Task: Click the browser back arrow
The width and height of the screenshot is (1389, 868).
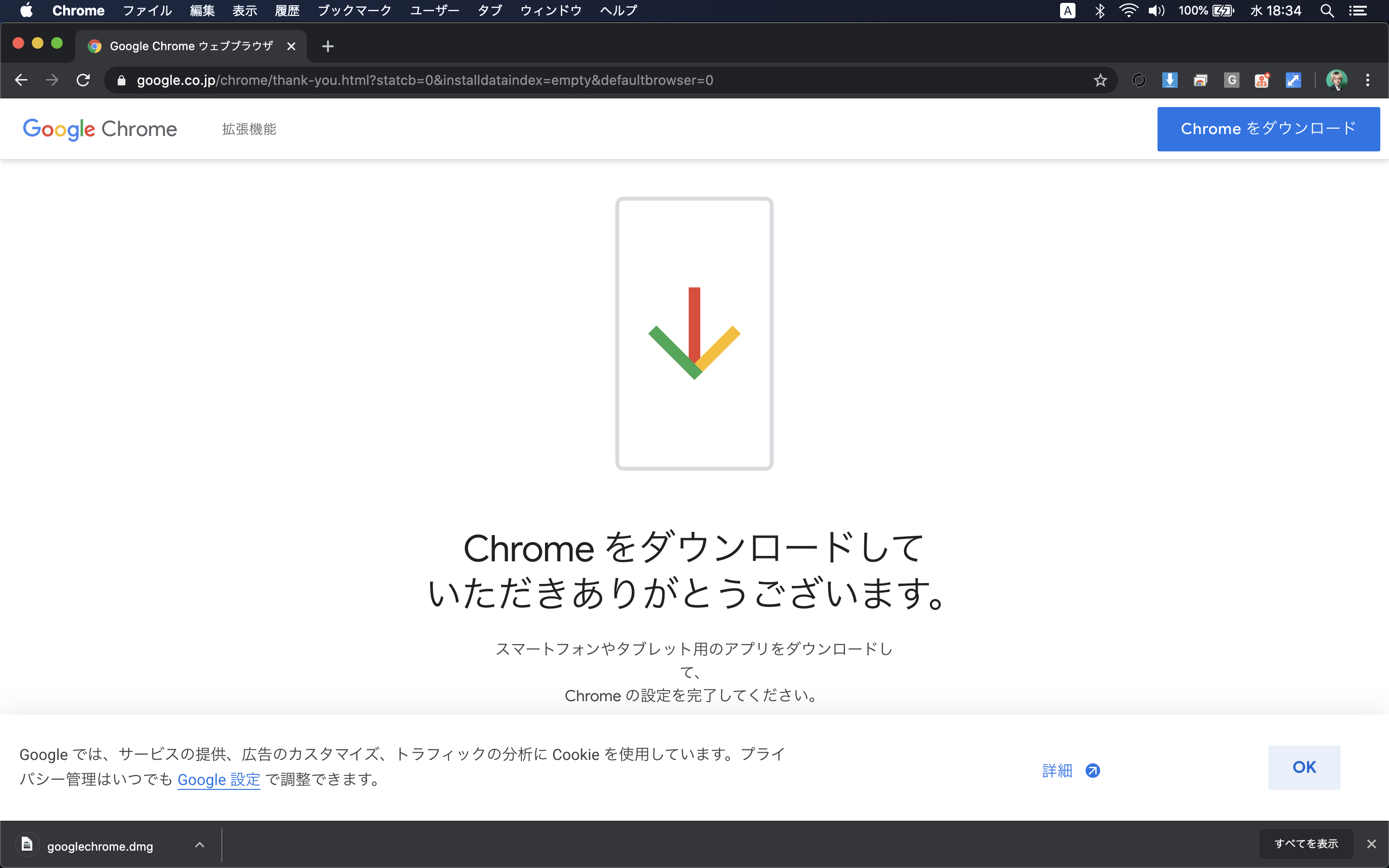Action: click(21, 81)
